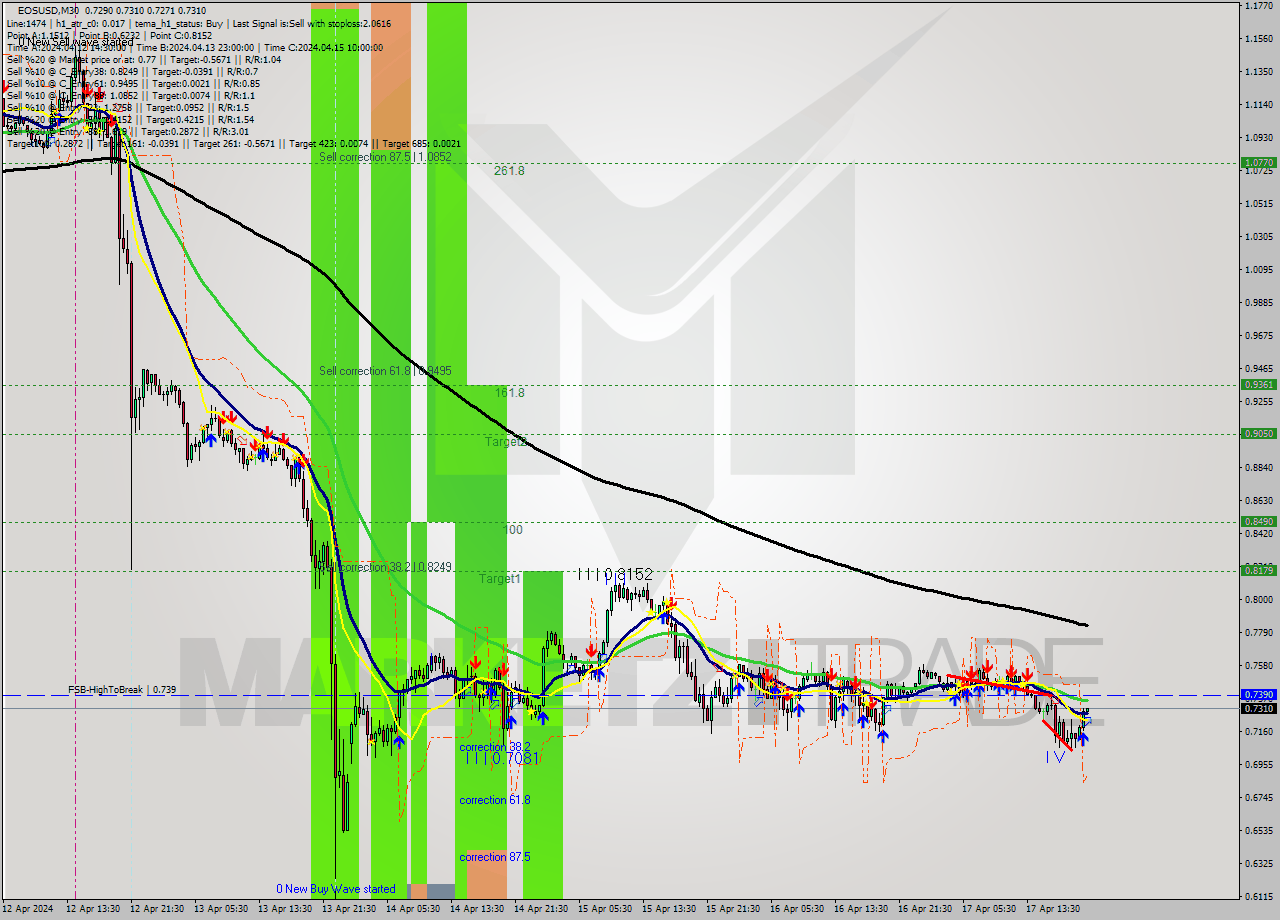The width and height of the screenshot is (1280, 920).
Task: Click the 261.8 Fibonacci level label
Action: [509, 171]
